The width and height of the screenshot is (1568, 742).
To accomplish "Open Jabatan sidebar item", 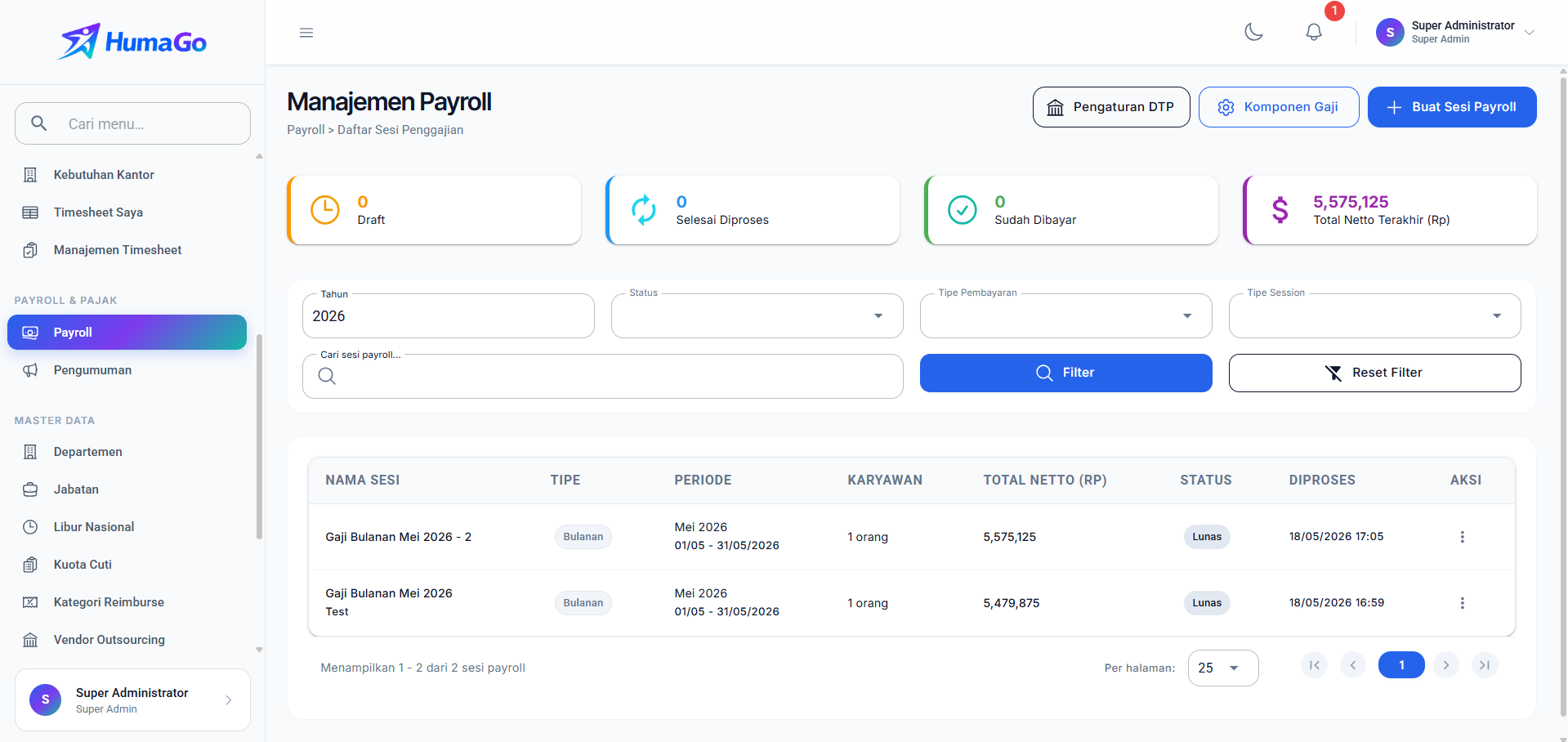I will coord(127,489).
